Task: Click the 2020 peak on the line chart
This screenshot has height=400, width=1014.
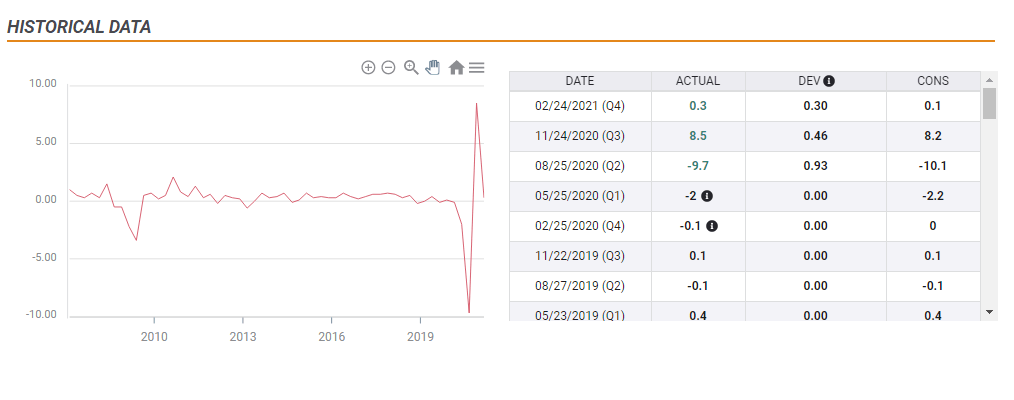Action: (476, 103)
